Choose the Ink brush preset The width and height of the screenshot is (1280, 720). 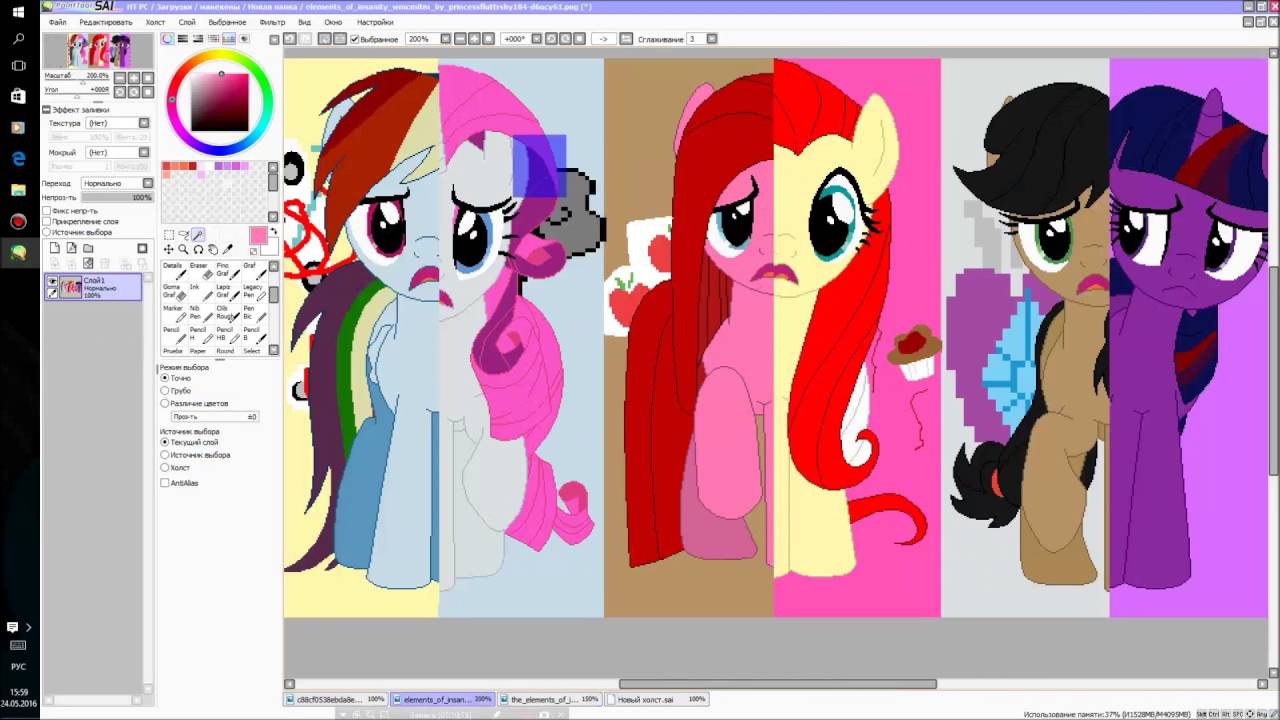coord(202,292)
